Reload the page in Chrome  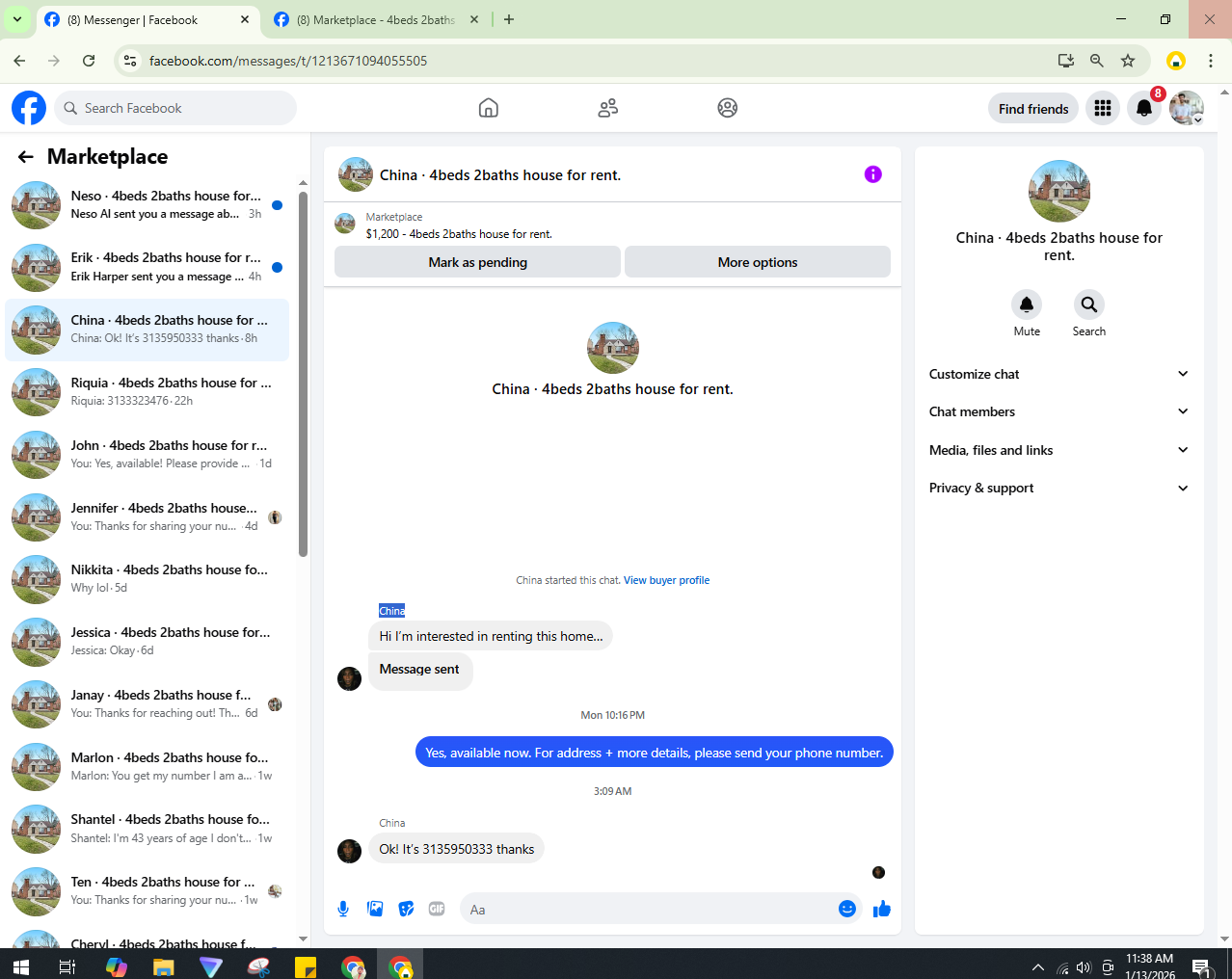click(x=89, y=61)
